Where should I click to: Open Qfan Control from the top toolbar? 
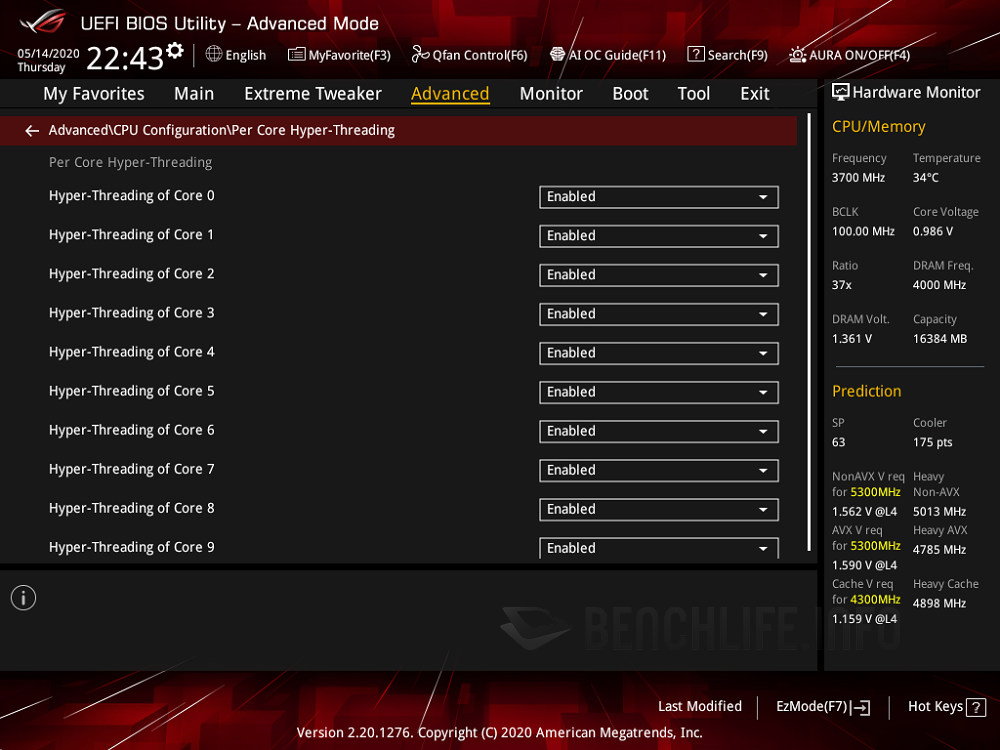click(469, 55)
